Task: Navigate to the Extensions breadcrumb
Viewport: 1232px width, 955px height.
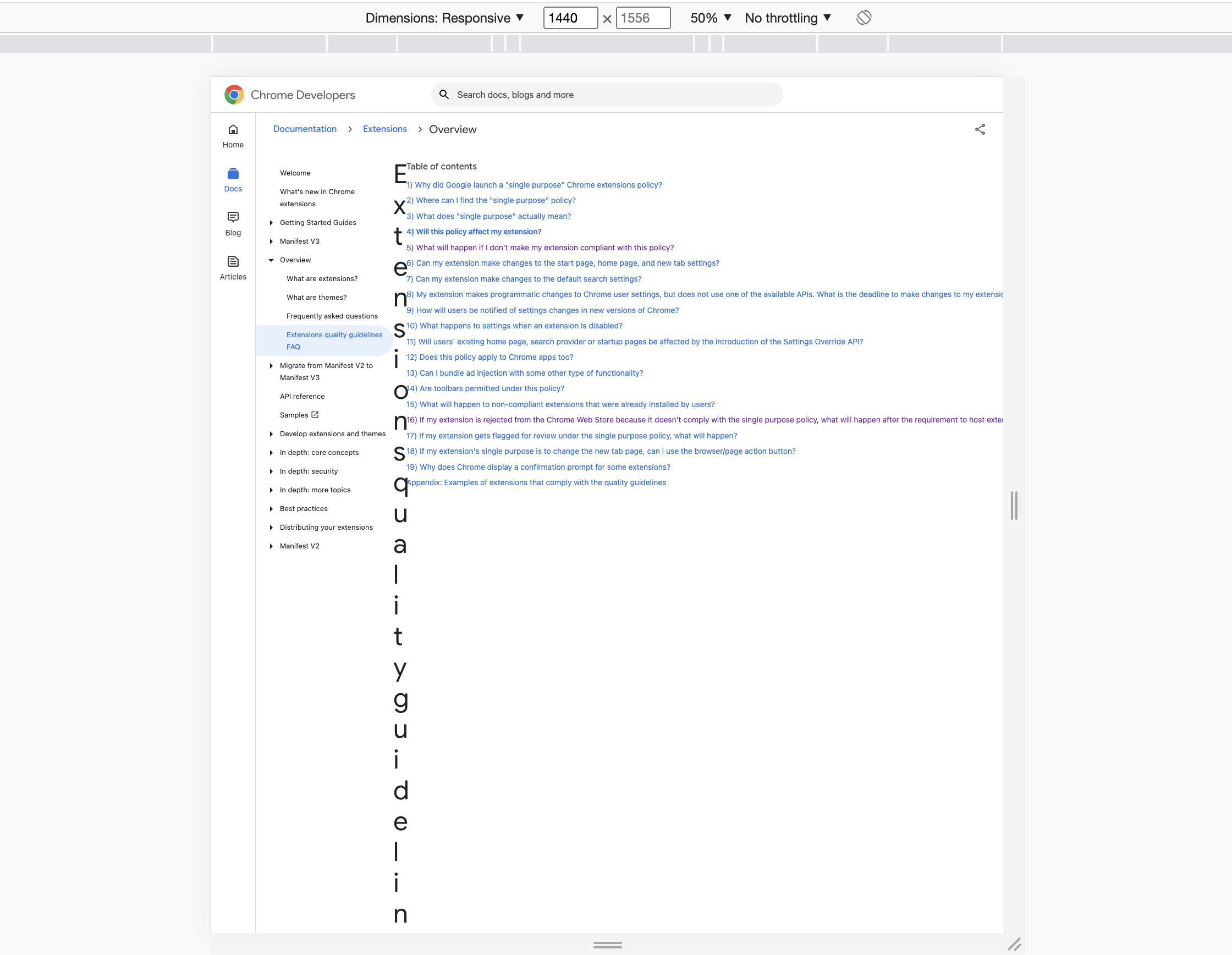Action: tap(384, 129)
